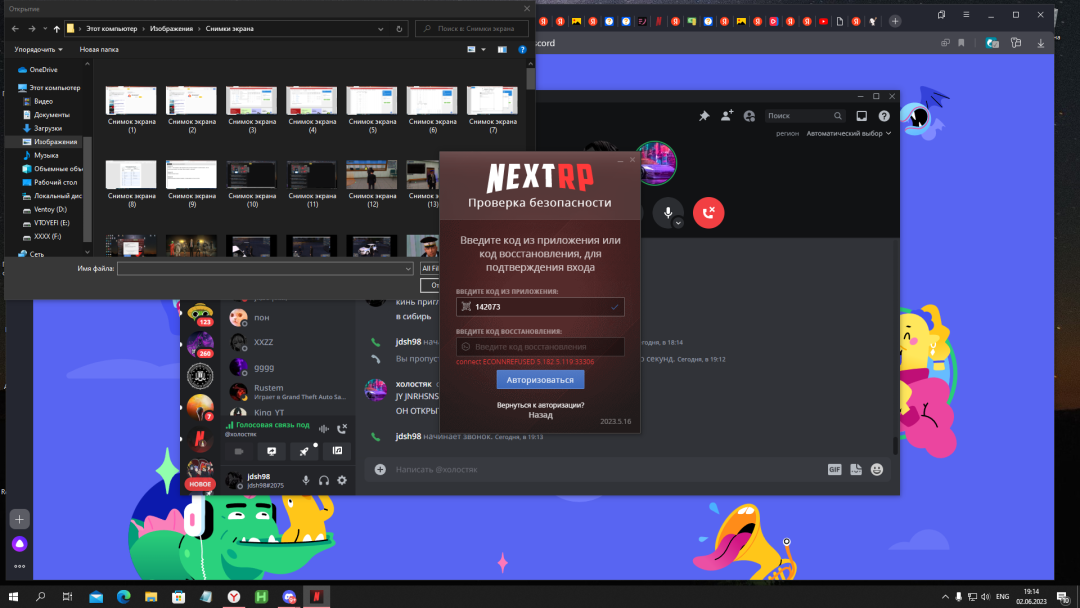Open DM with XXZZ

coord(289,342)
